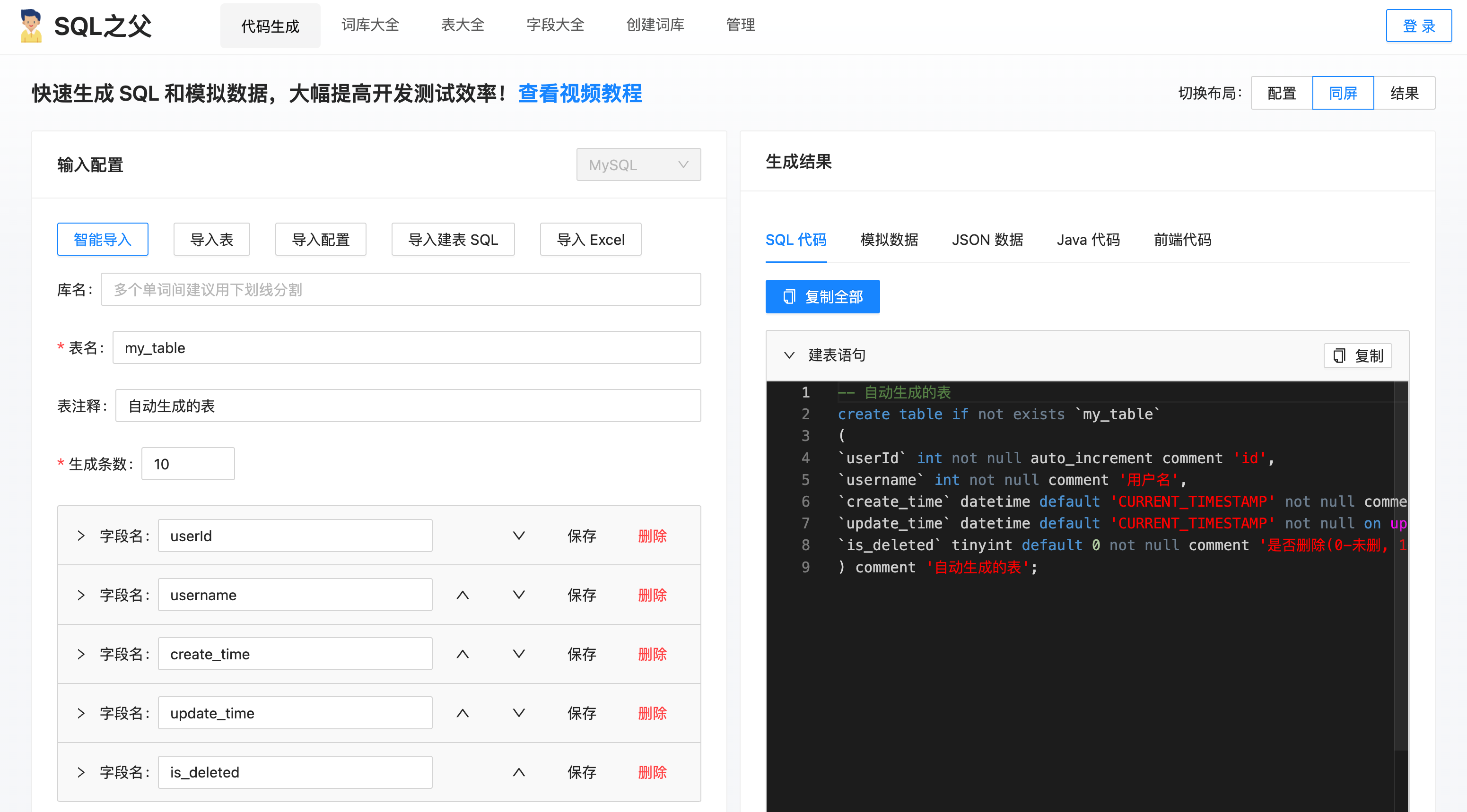Go to 词库大全 in top navigation
The height and width of the screenshot is (812, 1467).
370,25
